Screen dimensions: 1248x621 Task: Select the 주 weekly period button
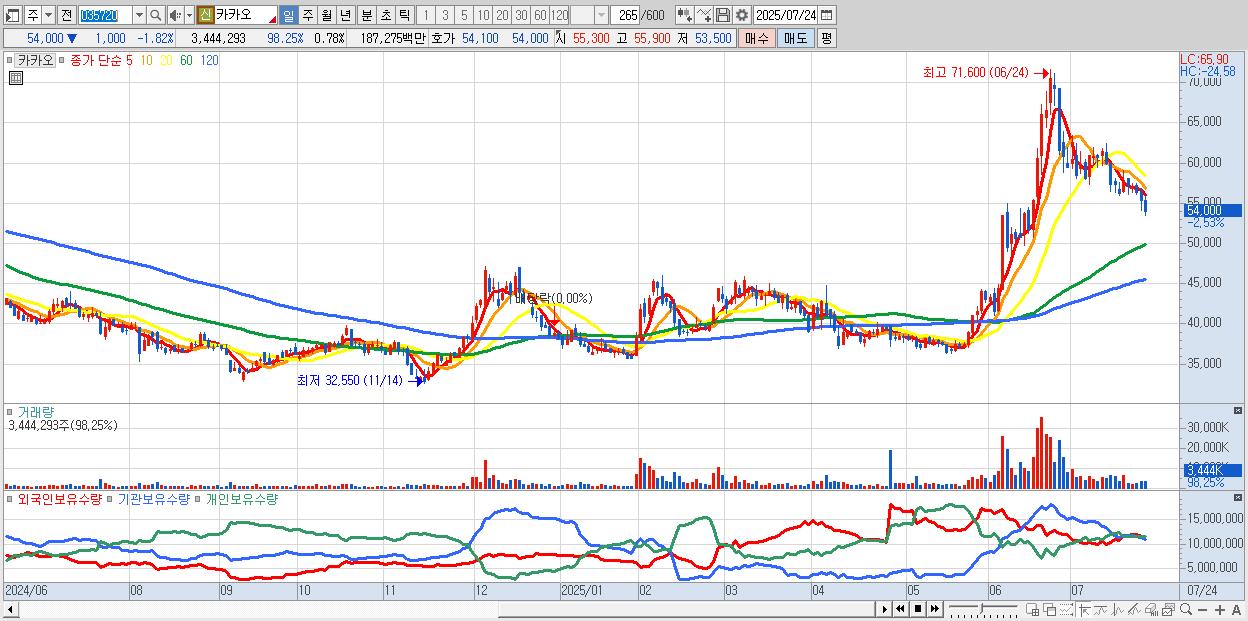[x=307, y=15]
